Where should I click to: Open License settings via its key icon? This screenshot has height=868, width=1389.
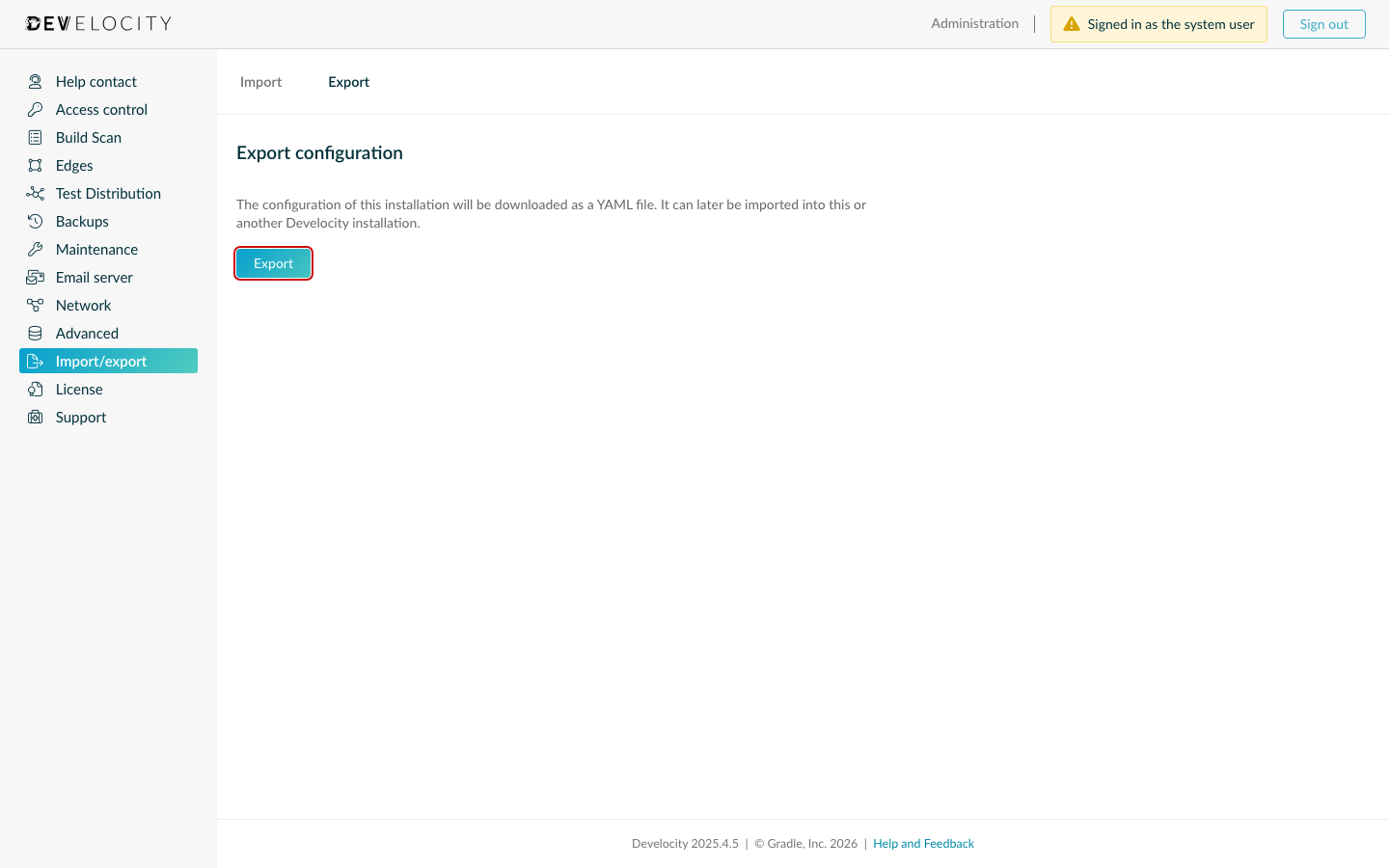tap(36, 389)
